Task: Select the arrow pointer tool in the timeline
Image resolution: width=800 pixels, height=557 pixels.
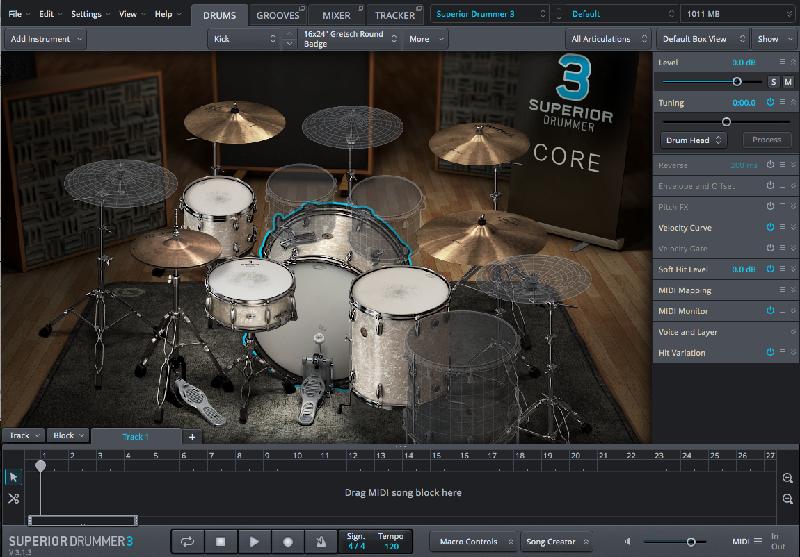Action: point(14,477)
